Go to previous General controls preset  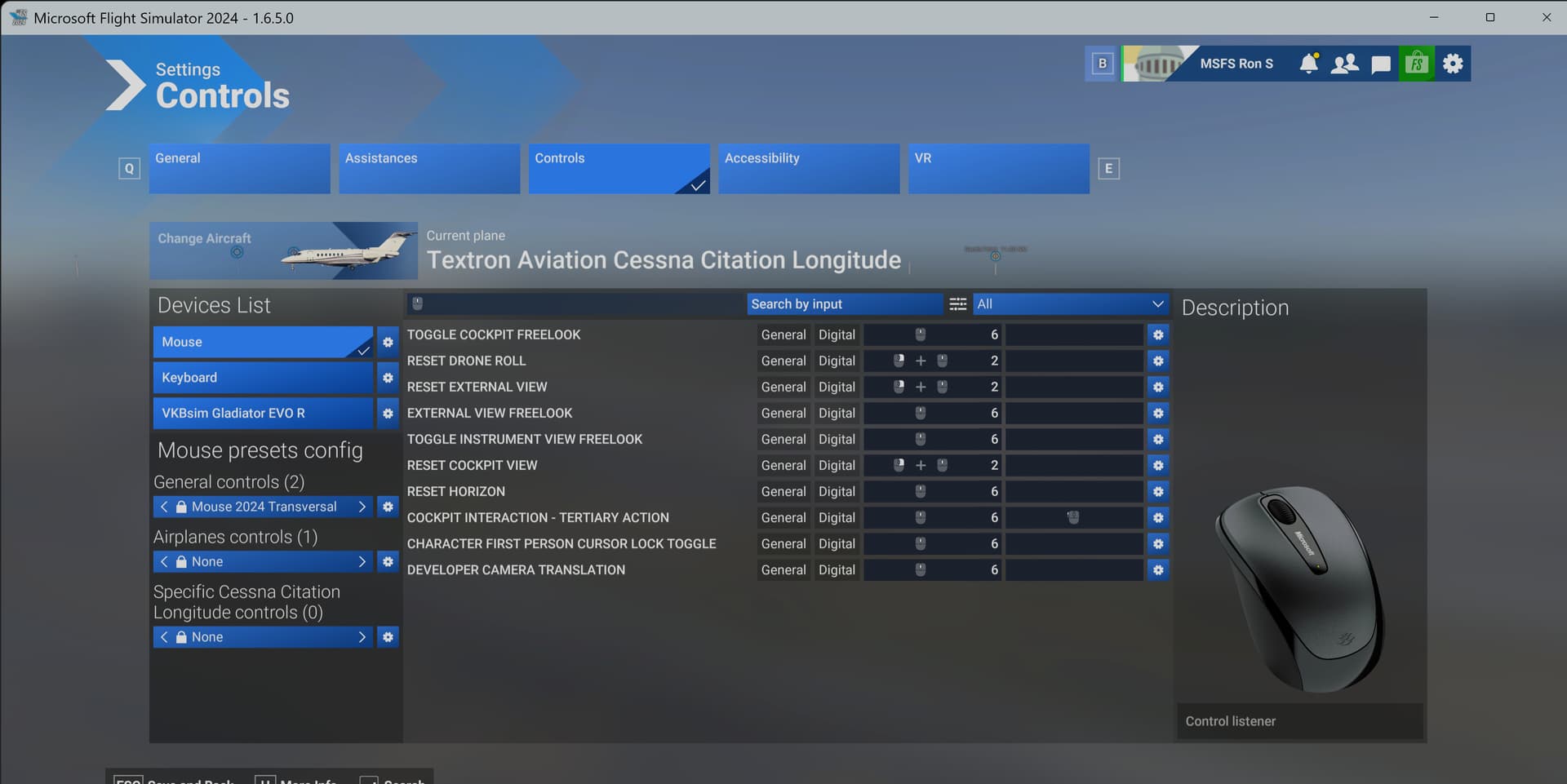164,507
